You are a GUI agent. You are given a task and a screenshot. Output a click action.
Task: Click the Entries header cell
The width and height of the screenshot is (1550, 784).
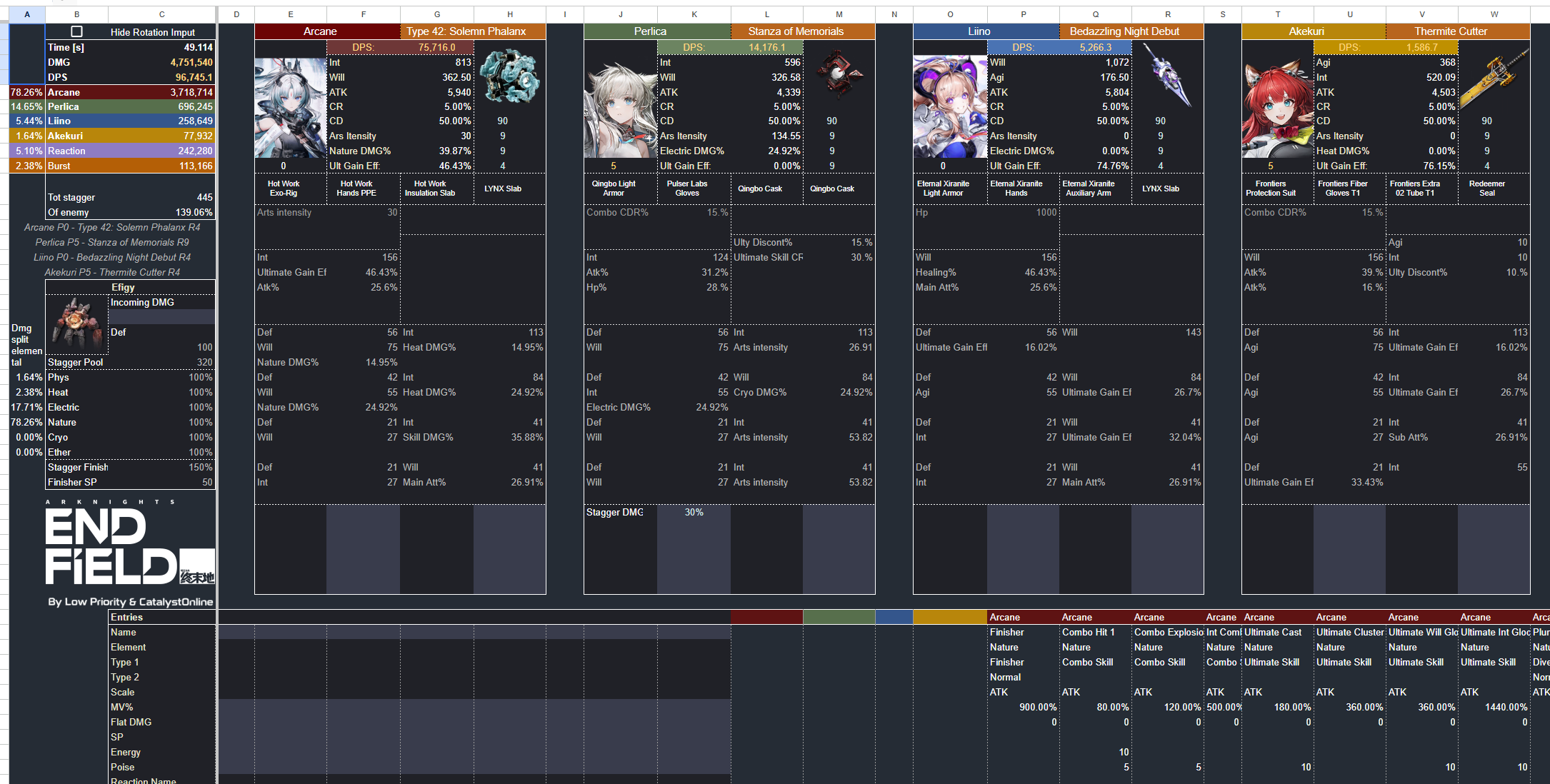click(x=161, y=617)
